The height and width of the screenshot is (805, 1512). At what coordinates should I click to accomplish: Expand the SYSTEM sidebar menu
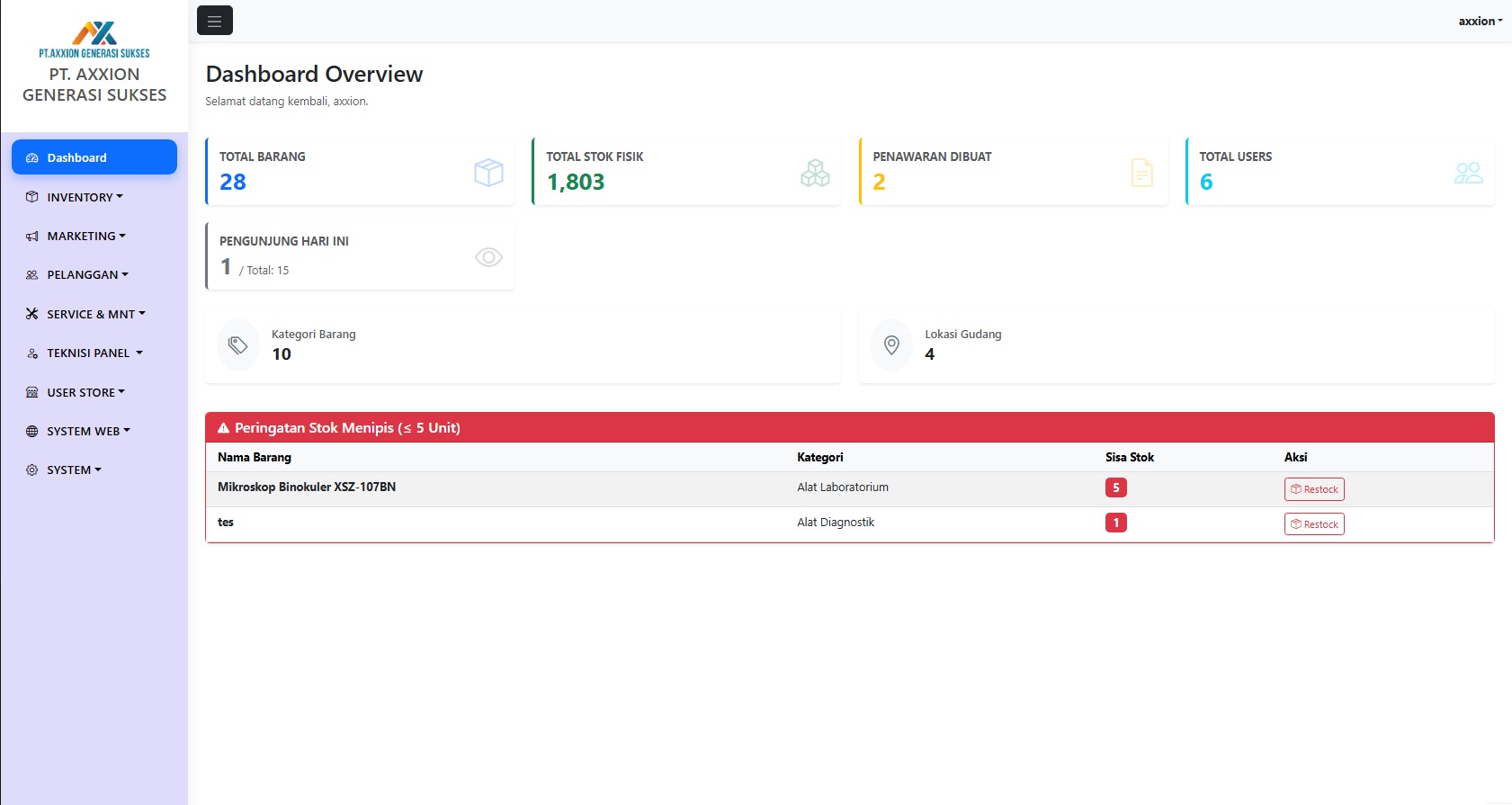pos(94,470)
